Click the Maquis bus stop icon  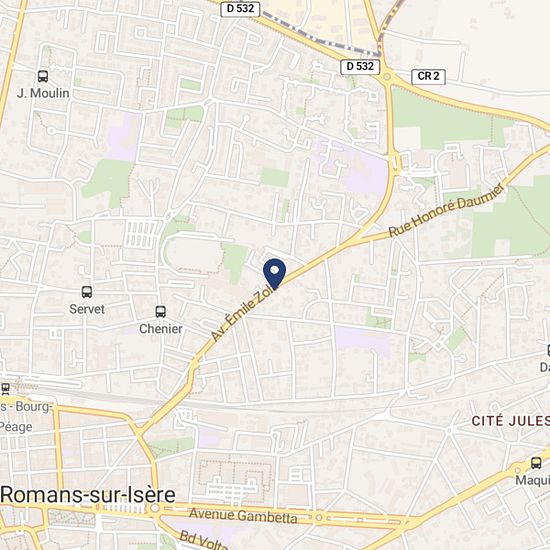click(x=536, y=463)
